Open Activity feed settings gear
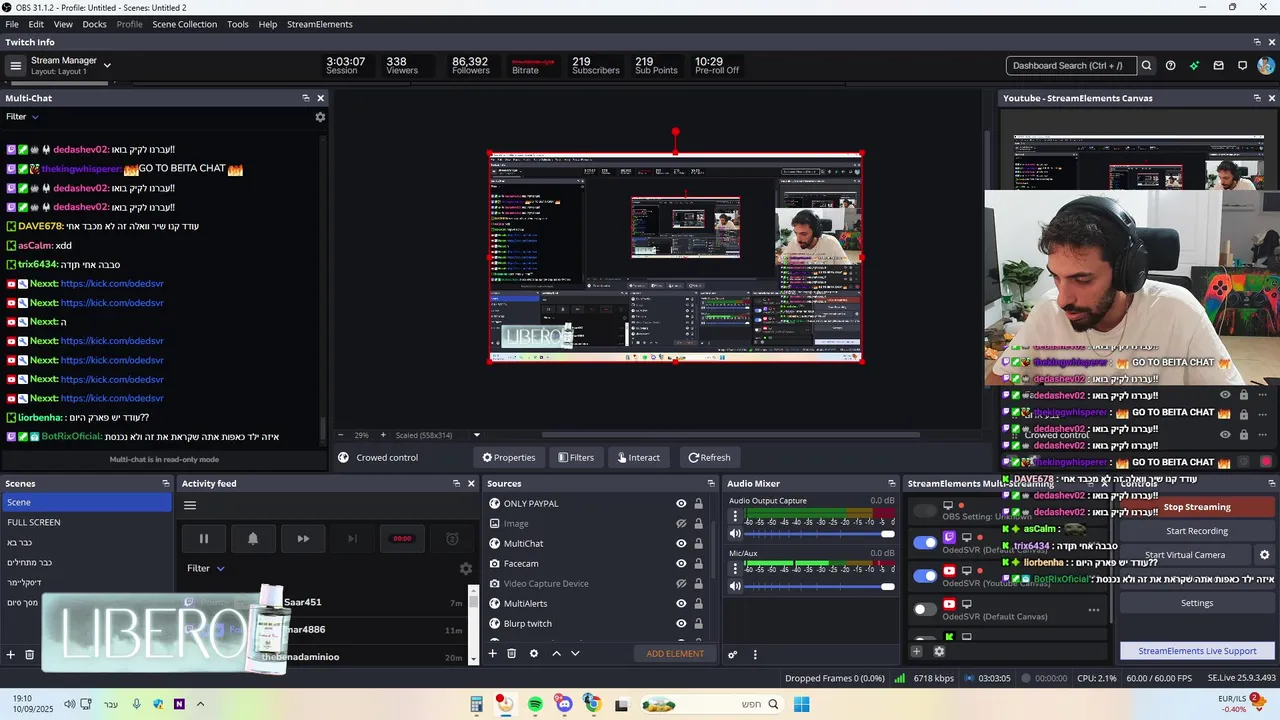Viewport: 1280px width, 720px height. tap(465, 568)
